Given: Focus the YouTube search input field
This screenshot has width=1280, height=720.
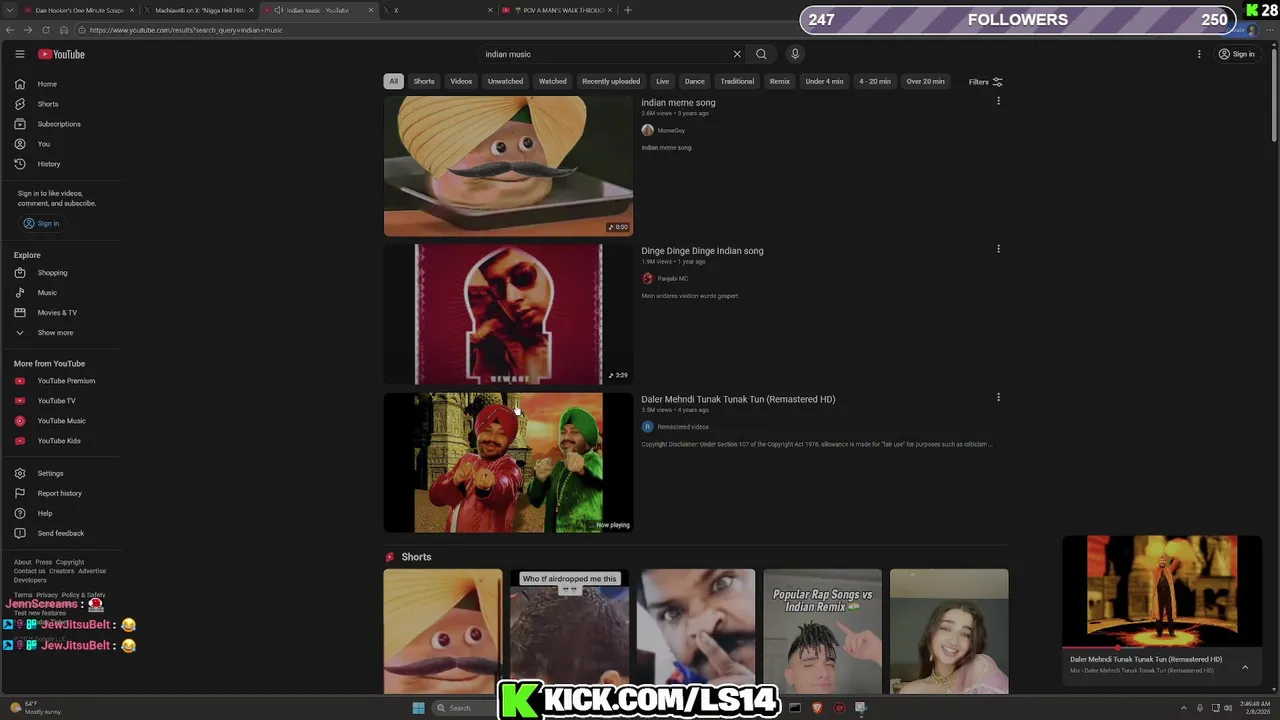Looking at the screenshot, I should click(605, 54).
